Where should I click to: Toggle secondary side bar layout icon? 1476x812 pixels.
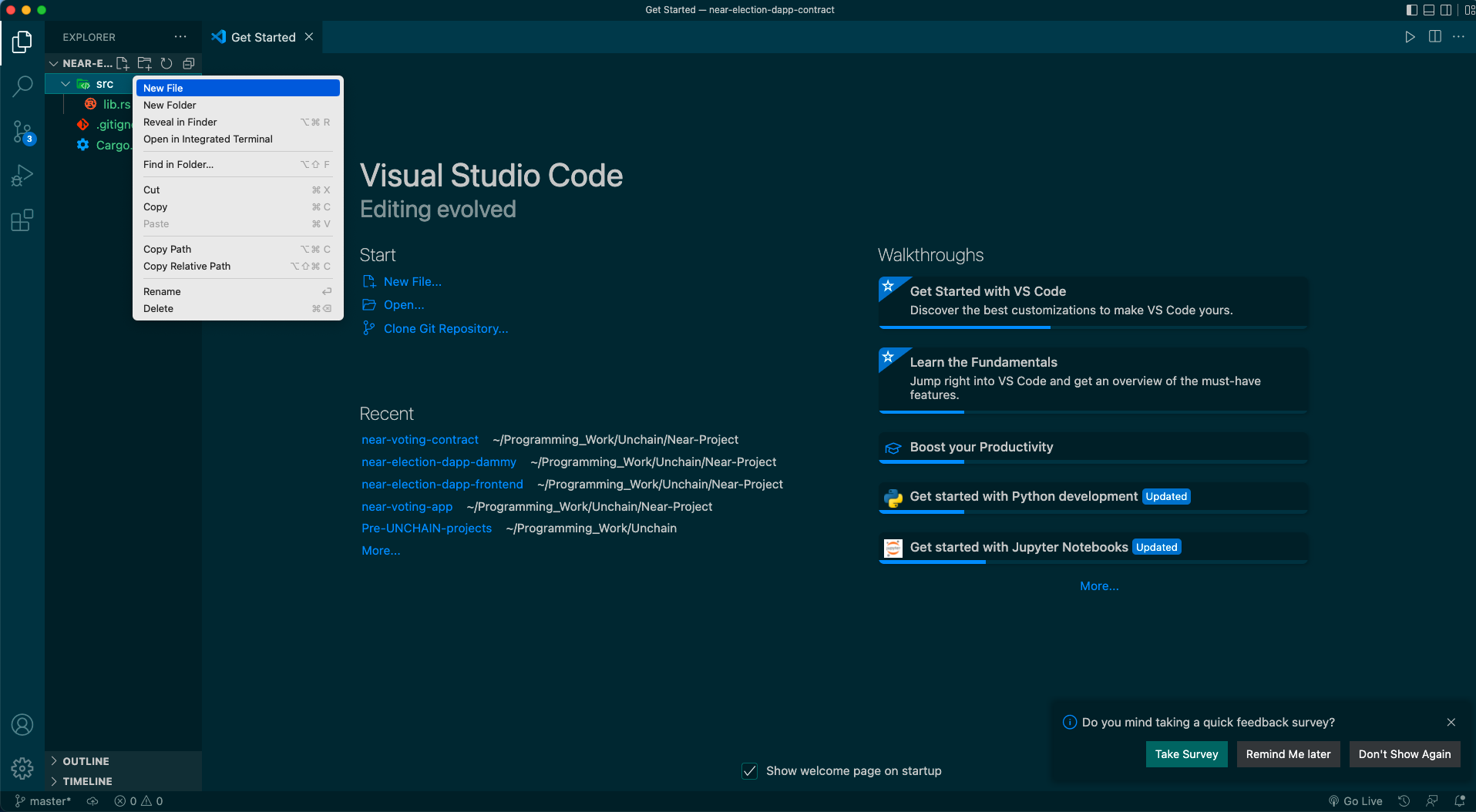pos(1446,10)
